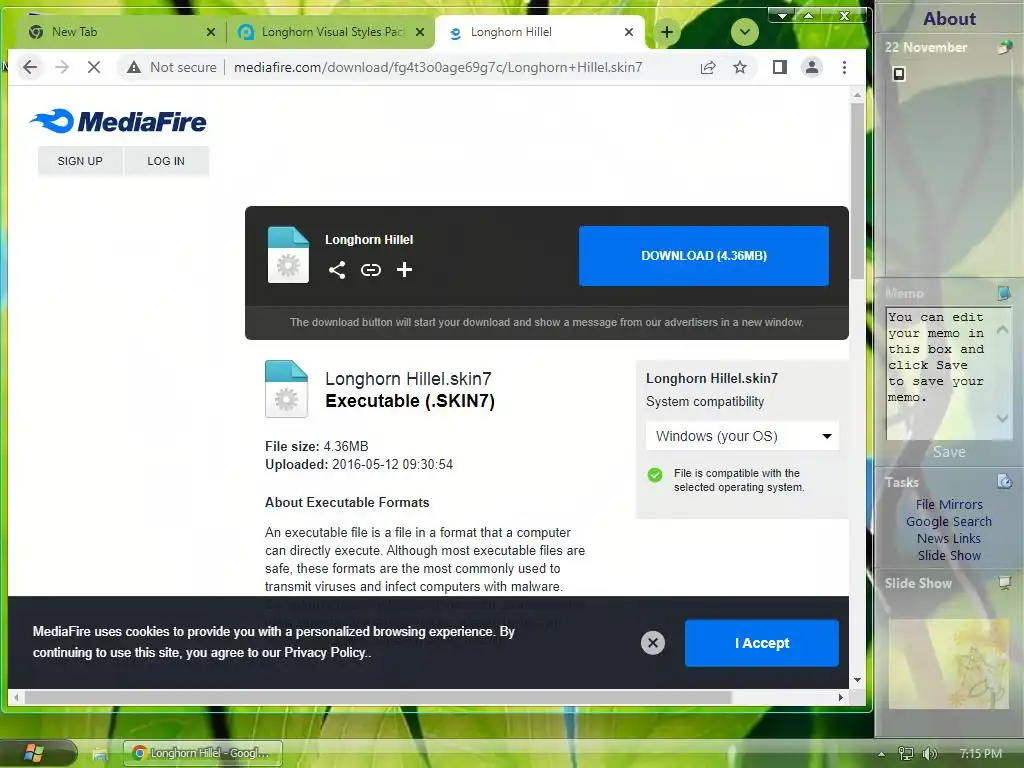Open a new tab with the plus button
Viewport: 1024px width, 768px height.
pos(667,32)
